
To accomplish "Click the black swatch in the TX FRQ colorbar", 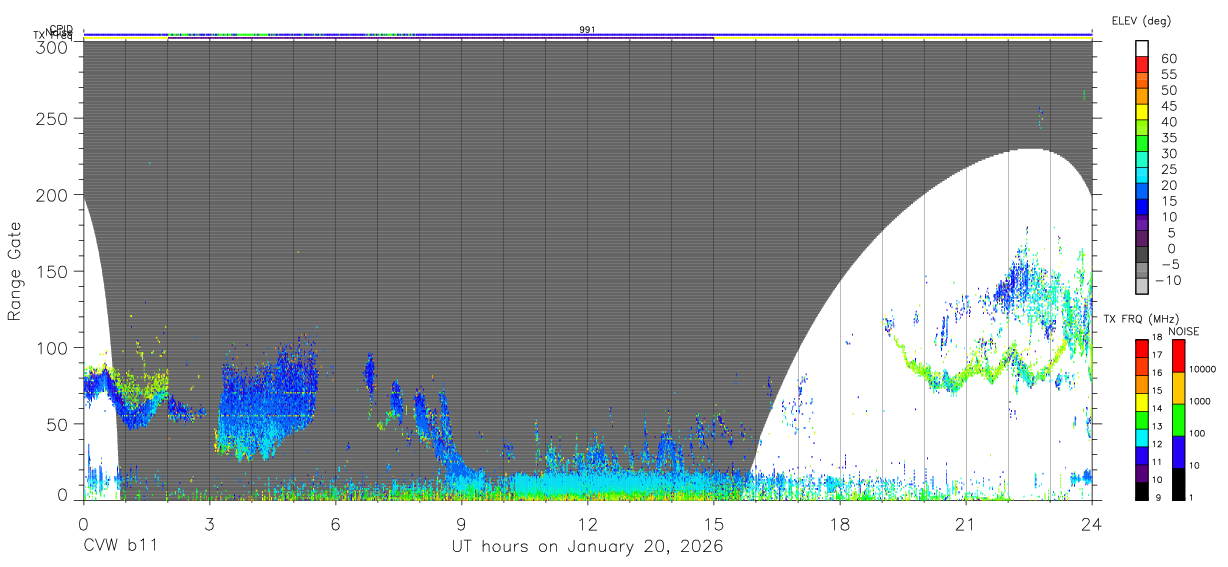I will pyautogui.click(x=1142, y=489).
